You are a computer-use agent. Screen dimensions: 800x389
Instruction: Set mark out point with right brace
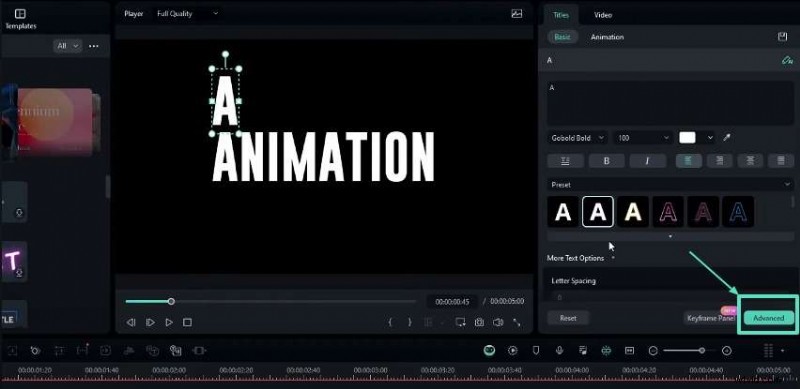(x=409, y=322)
